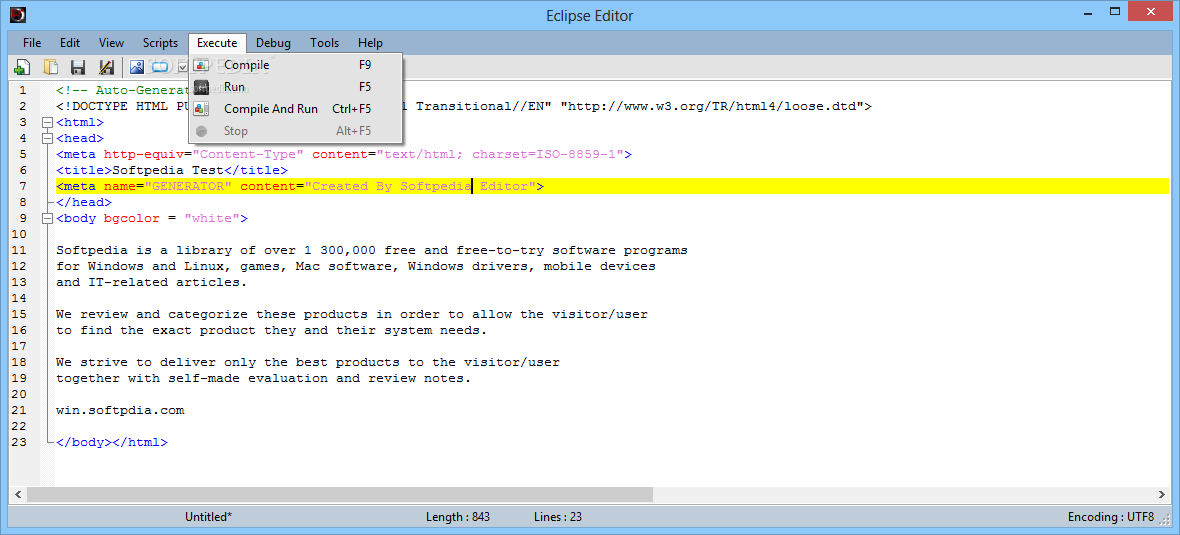Screen dimensions: 1180x535
Task: Click the 'to find the exact product' line
Action: (272, 330)
